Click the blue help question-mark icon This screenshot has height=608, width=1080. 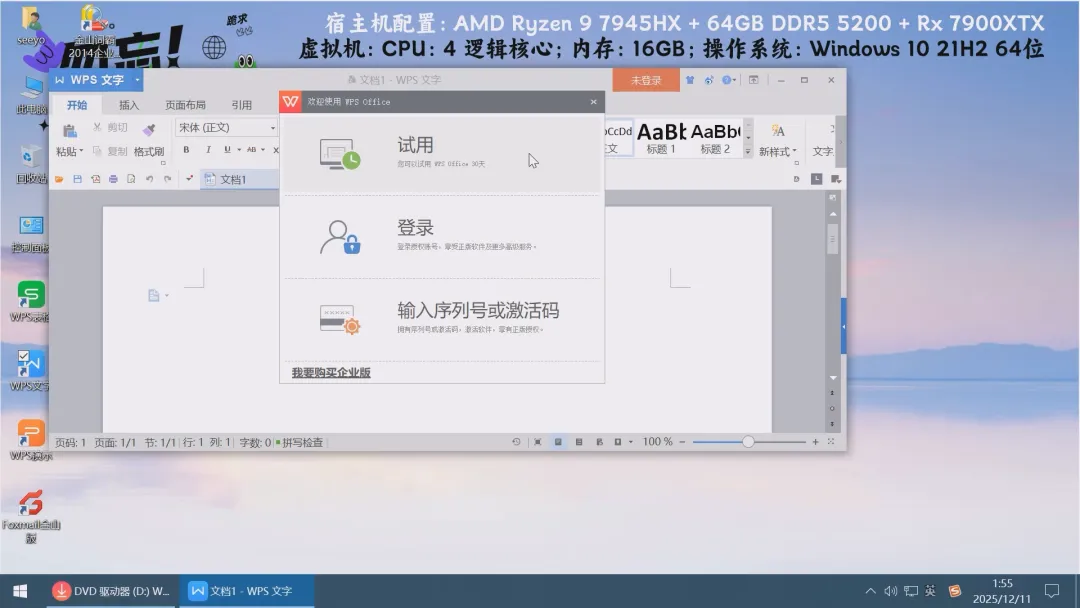(727, 80)
